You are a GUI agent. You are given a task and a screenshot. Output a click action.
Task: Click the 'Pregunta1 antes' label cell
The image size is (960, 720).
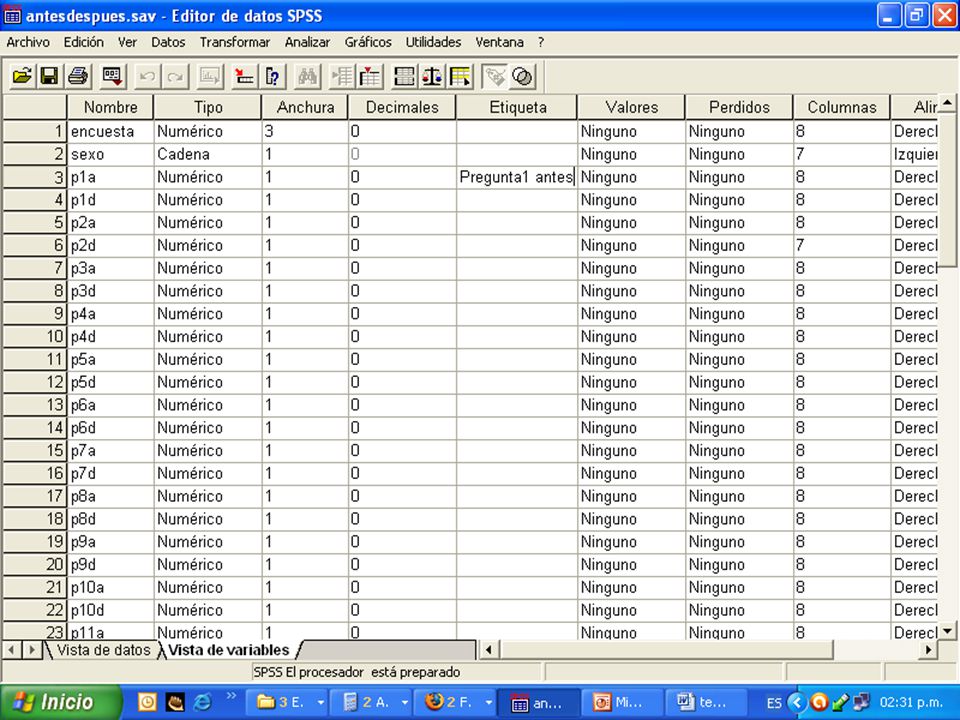click(x=517, y=177)
